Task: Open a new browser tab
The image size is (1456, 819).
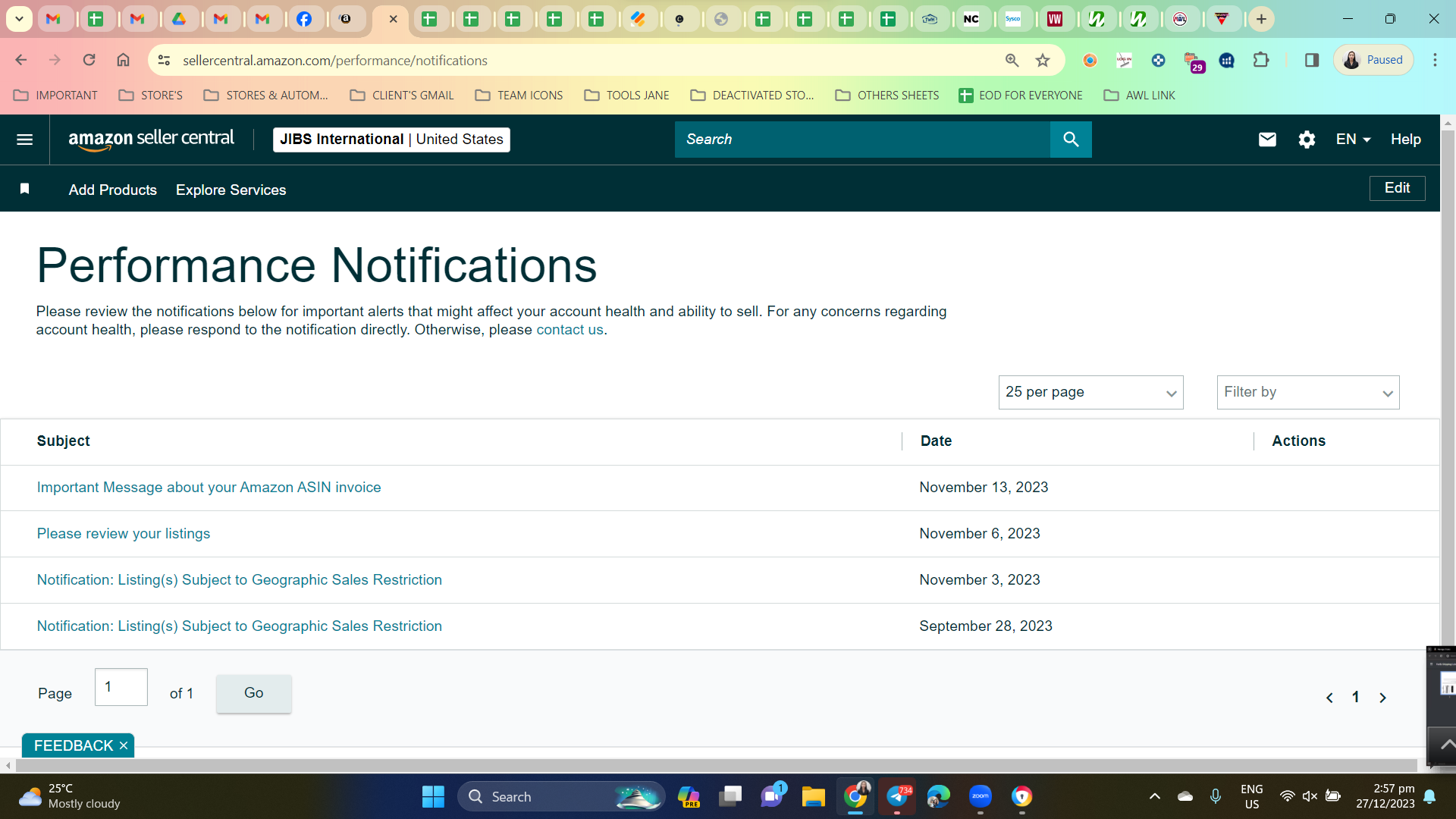Action: [x=1261, y=19]
